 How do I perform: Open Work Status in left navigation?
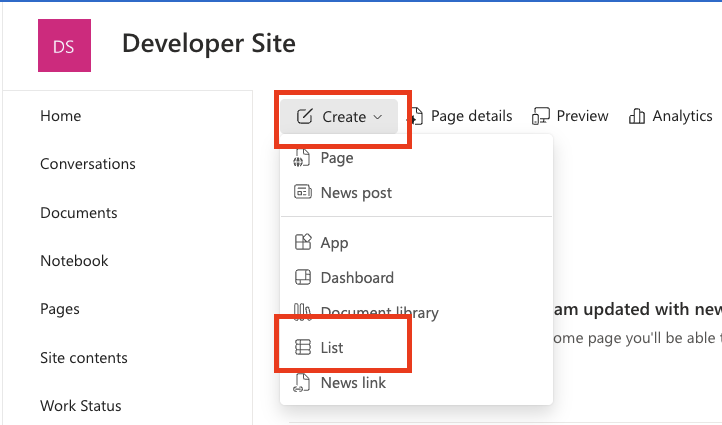click(81, 406)
